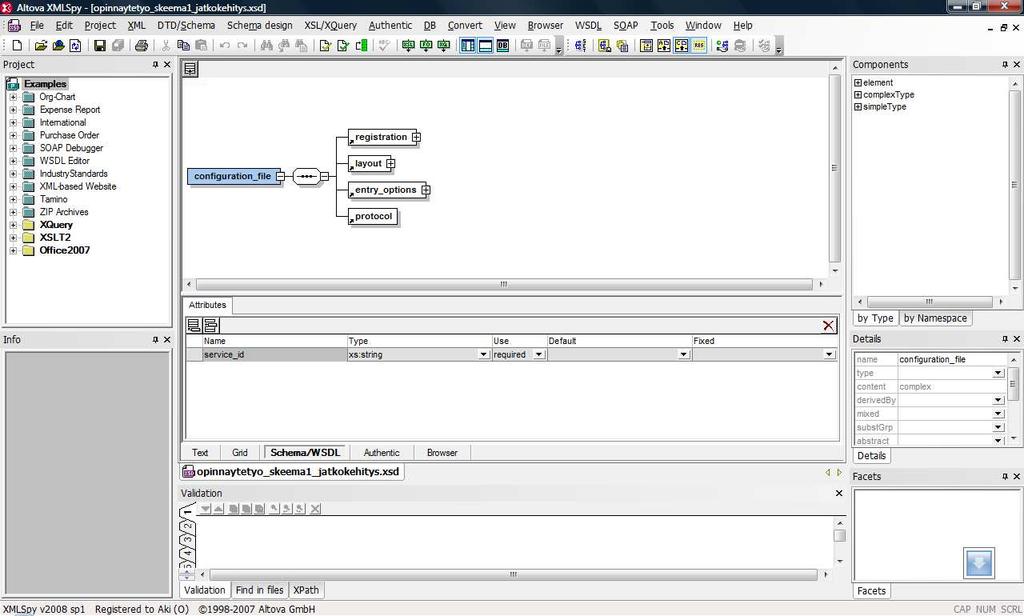The height and width of the screenshot is (616, 1024).
Task: Click the Spelling check ABC icon
Action: tap(384, 46)
